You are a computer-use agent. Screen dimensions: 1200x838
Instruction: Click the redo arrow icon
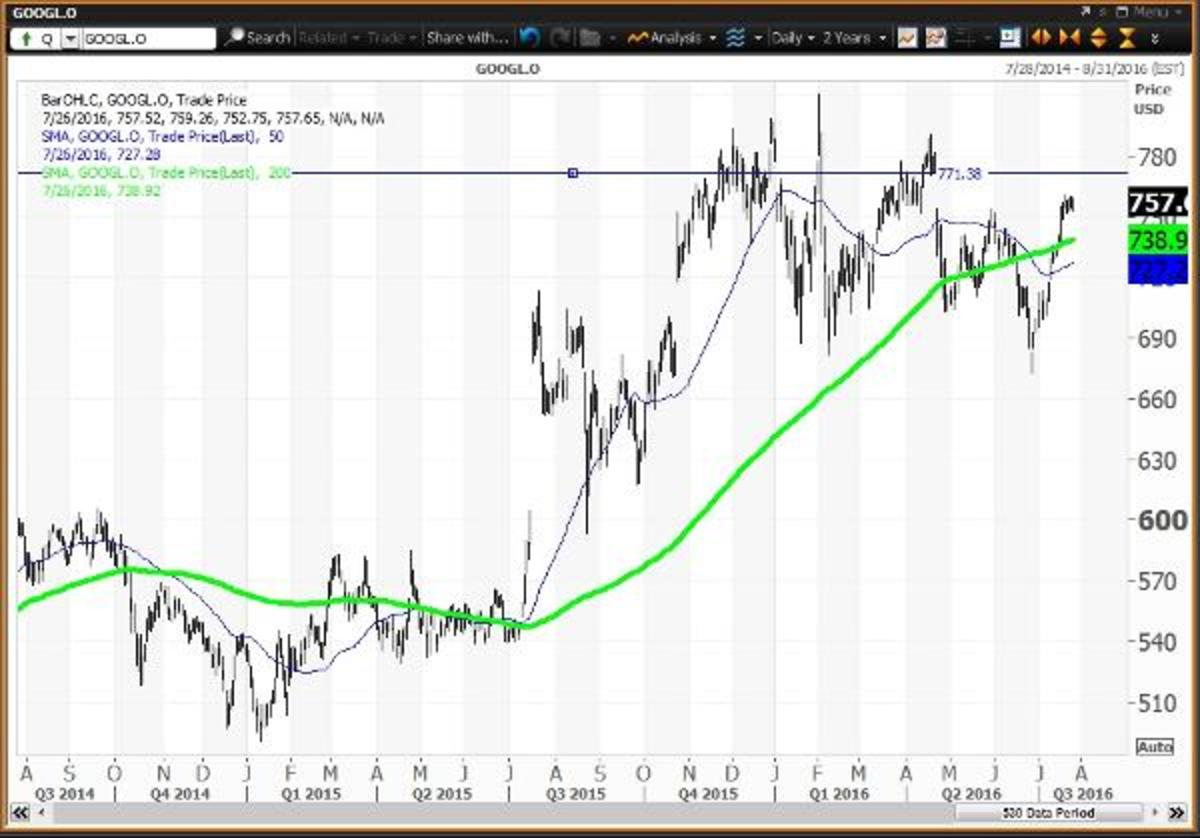(560, 38)
